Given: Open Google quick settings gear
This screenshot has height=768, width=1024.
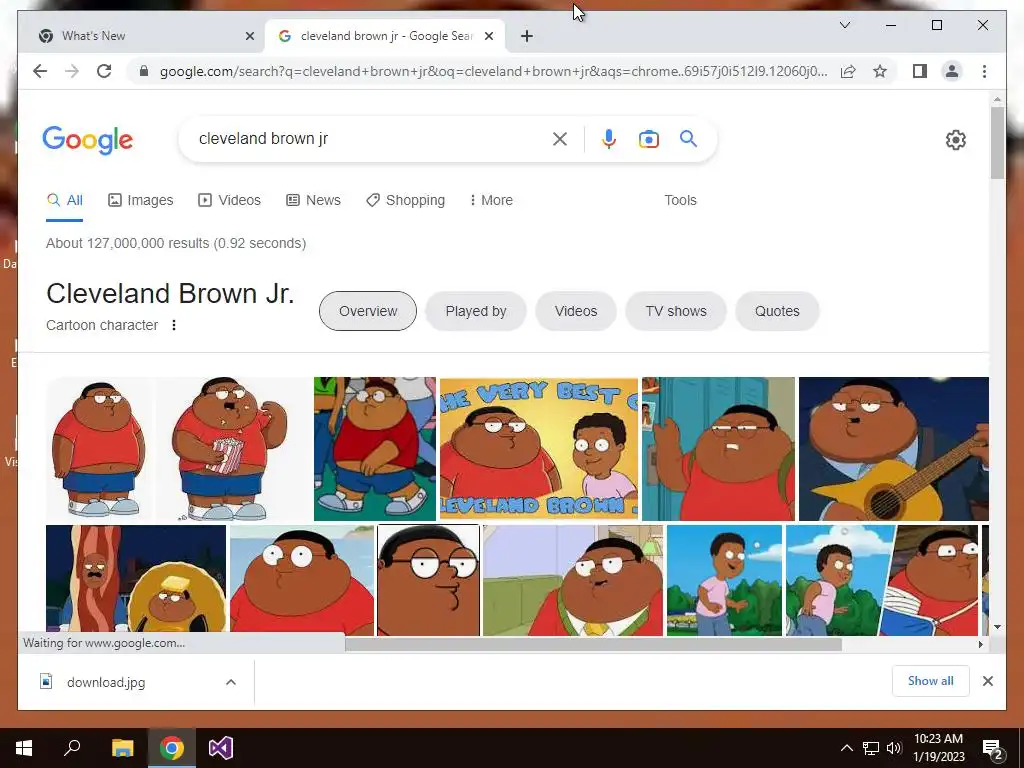Looking at the screenshot, I should click(x=955, y=140).
